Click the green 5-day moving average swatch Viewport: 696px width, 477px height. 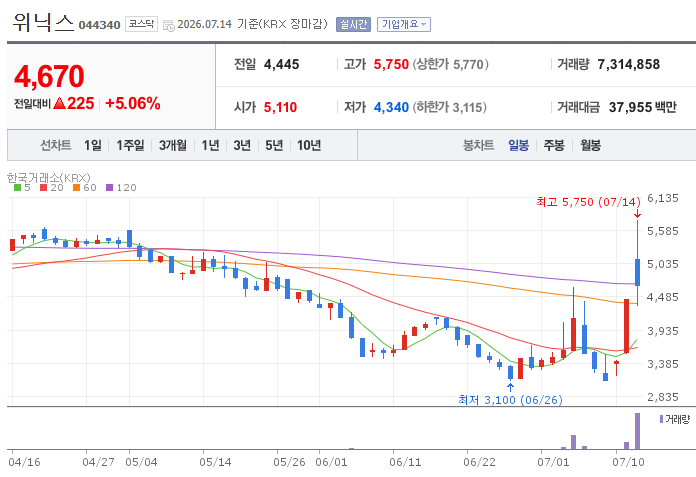point(18,188)
